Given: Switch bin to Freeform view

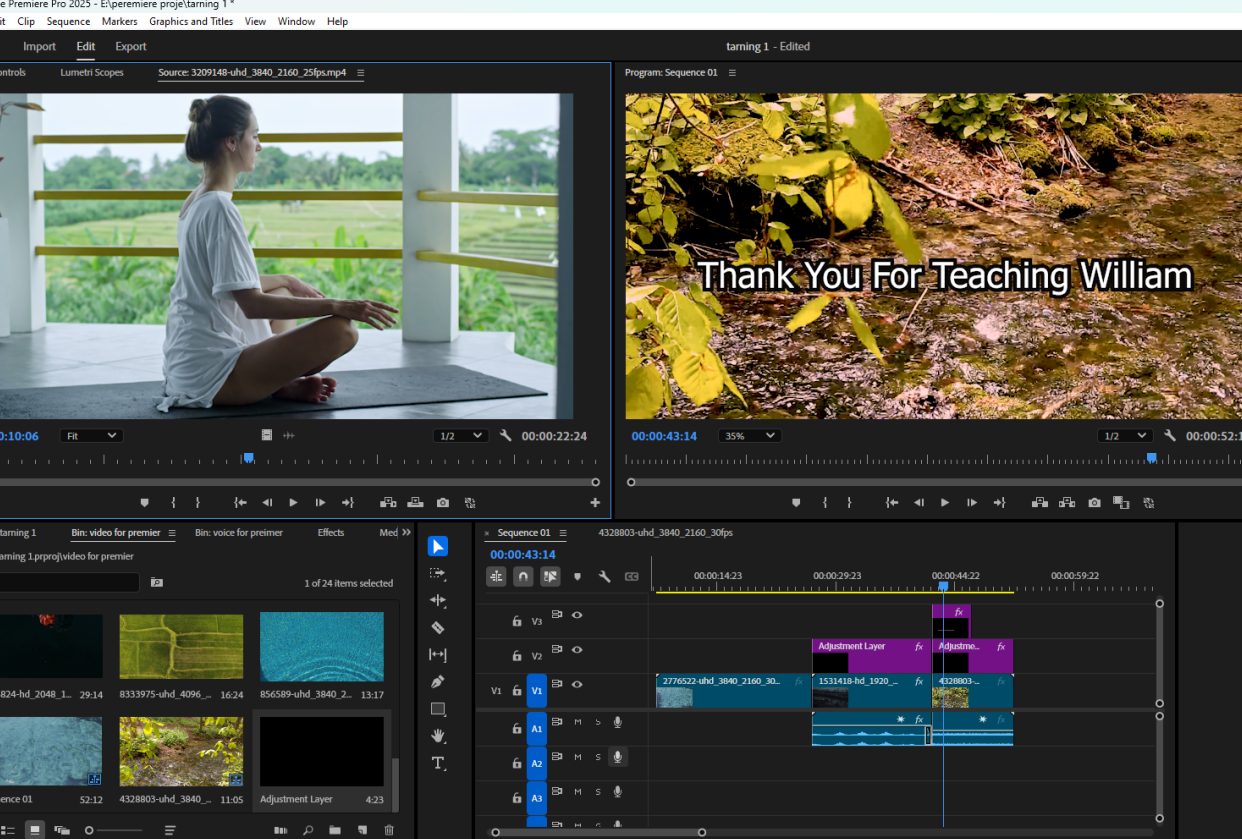Looking at the screenshot, I should tap(62, 830).
